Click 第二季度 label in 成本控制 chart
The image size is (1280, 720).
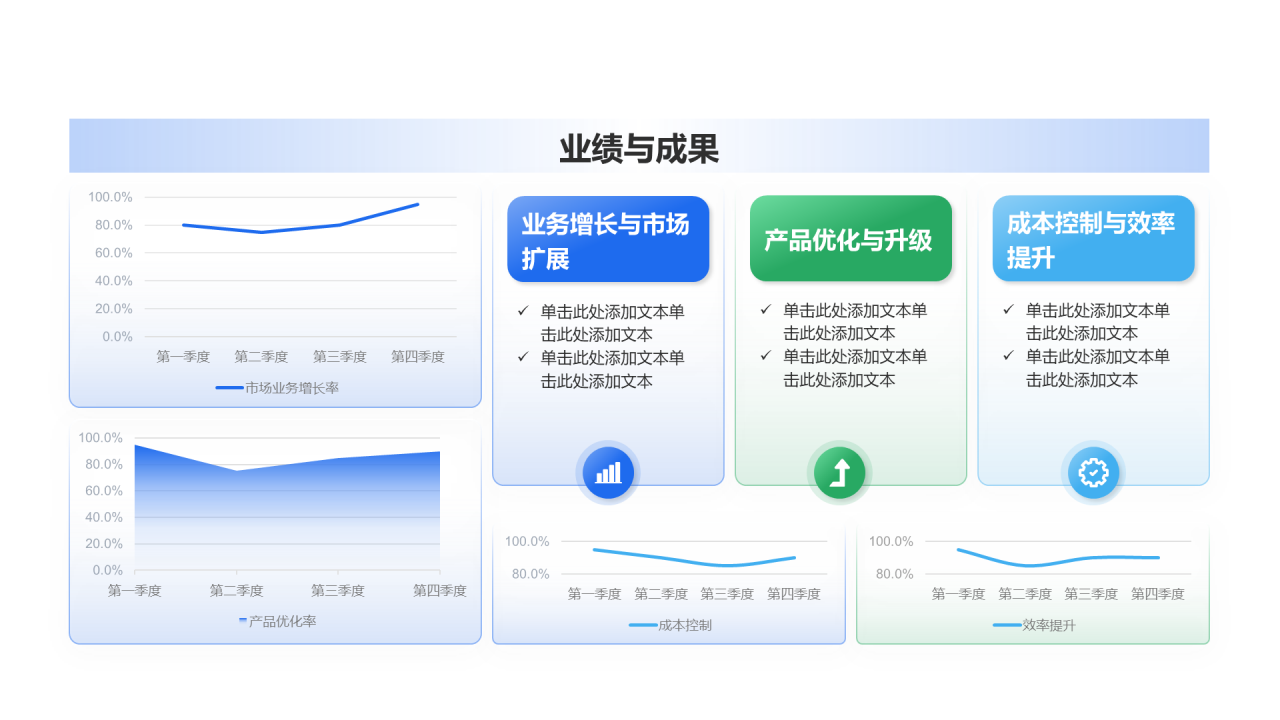click(x=661, y=594)
